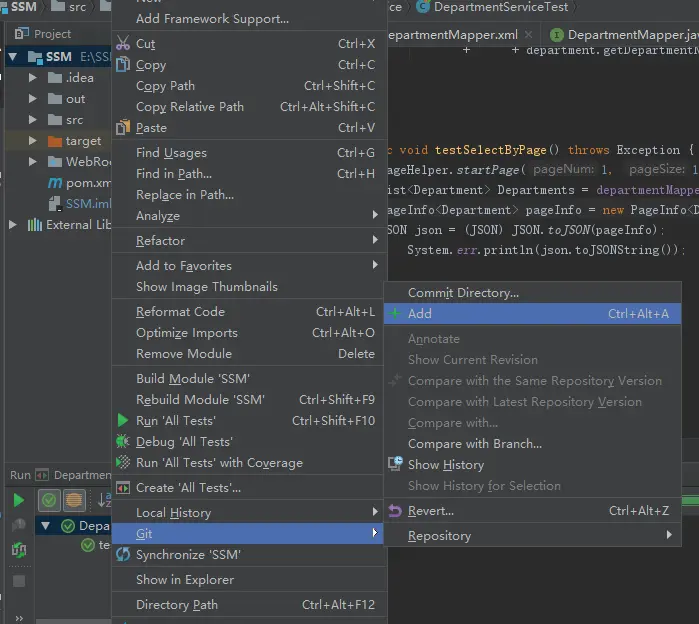This screenshot has height=624, width=699.
Task: Expand the target folder
Action: pyautogui.click(x=33, y=140)
